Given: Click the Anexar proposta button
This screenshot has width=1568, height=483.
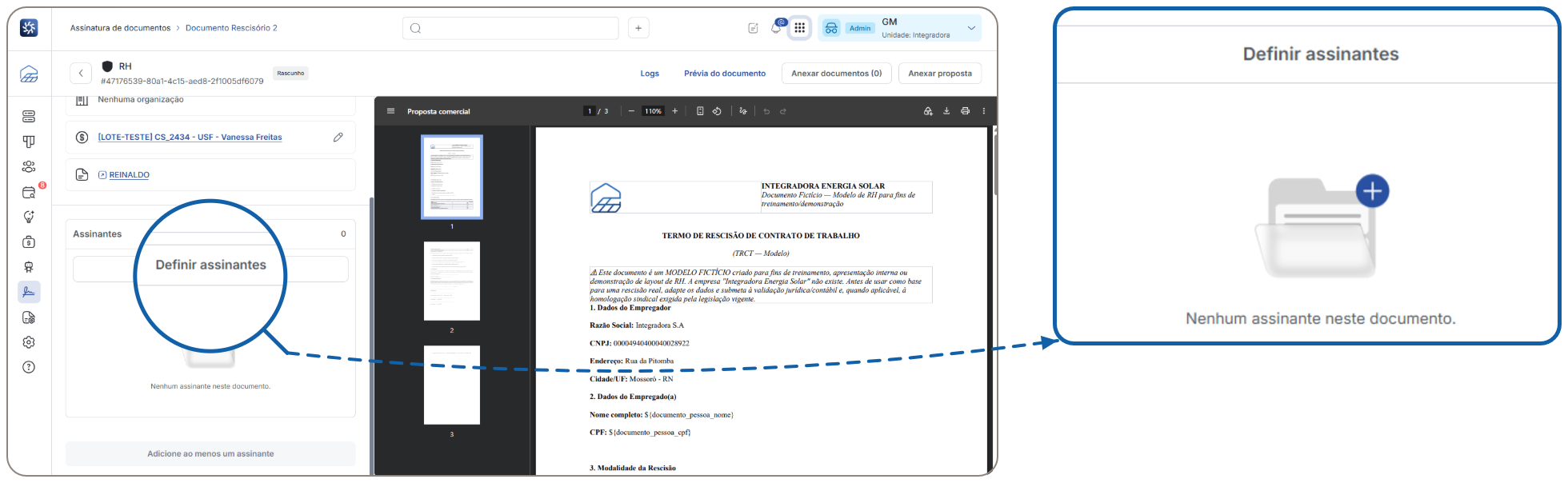Looking at the screenshot, I should coord(940,74).
